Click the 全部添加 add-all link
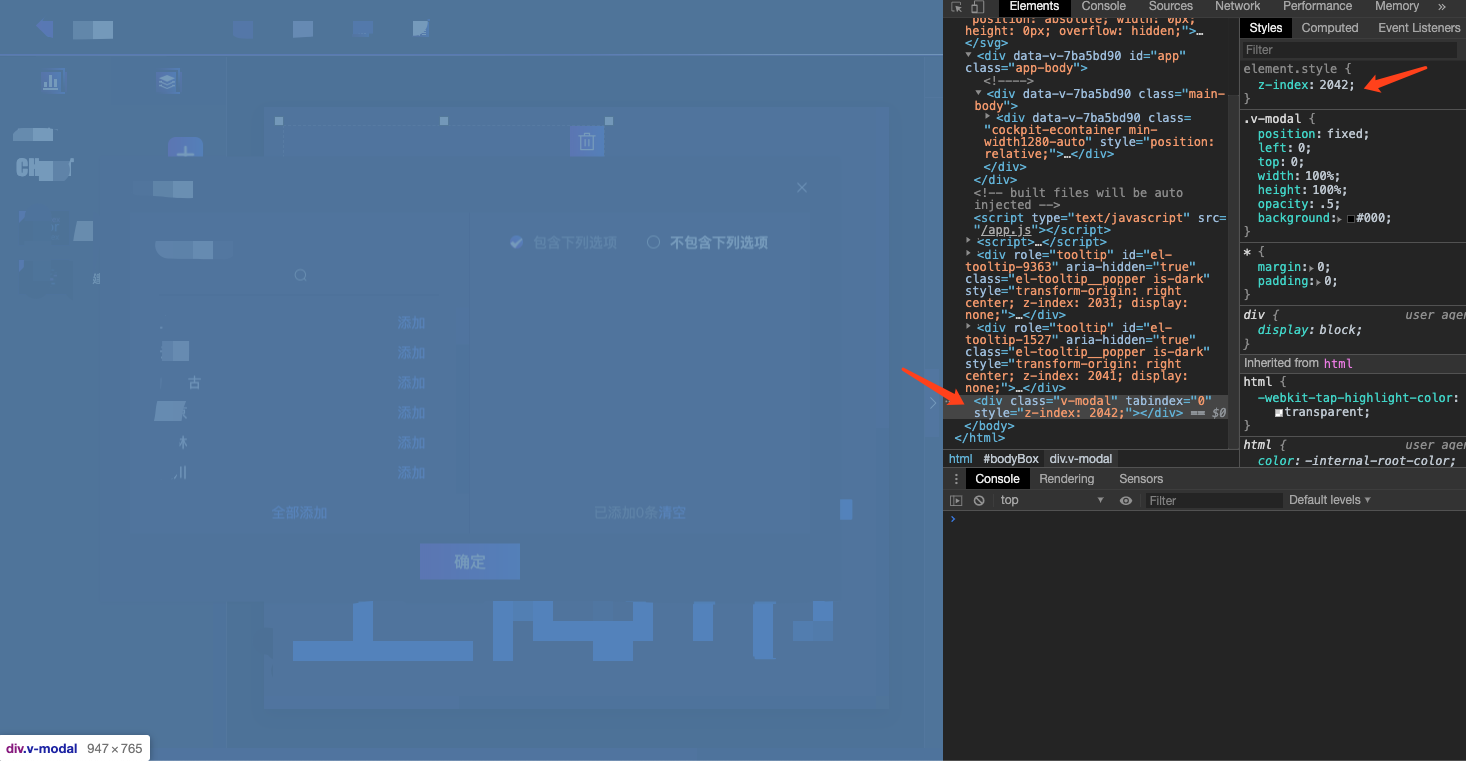The height and width of the screenshot is (761, 1466). [299, 513]
